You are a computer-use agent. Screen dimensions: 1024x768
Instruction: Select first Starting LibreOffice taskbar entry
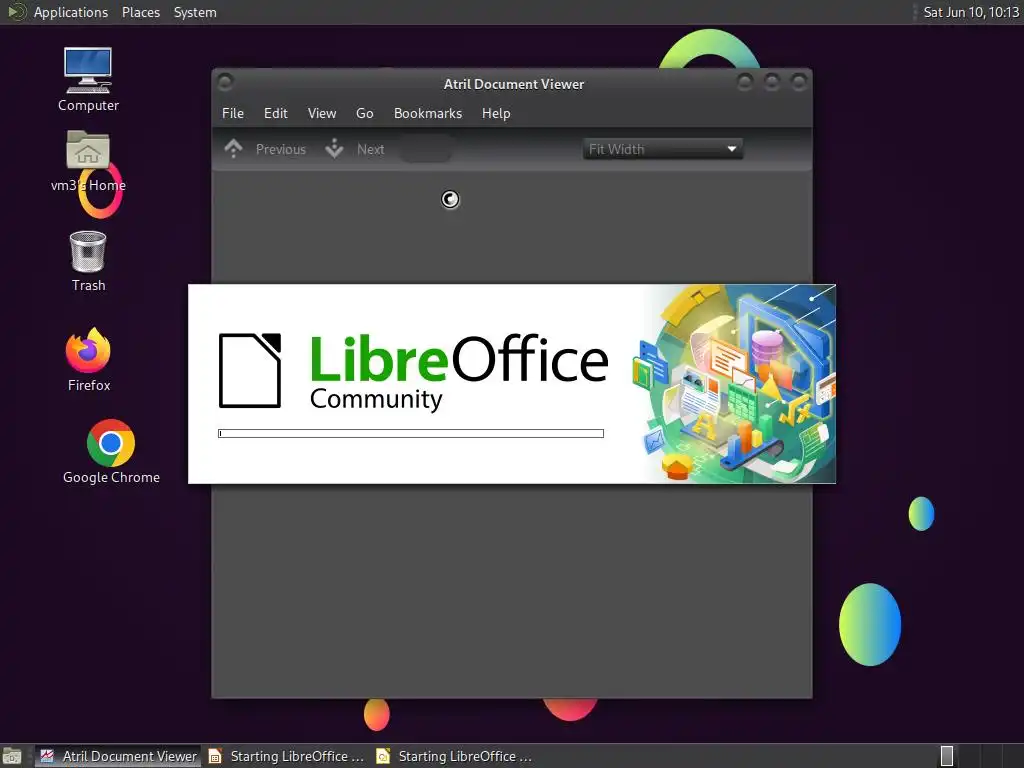coord(286,756)
